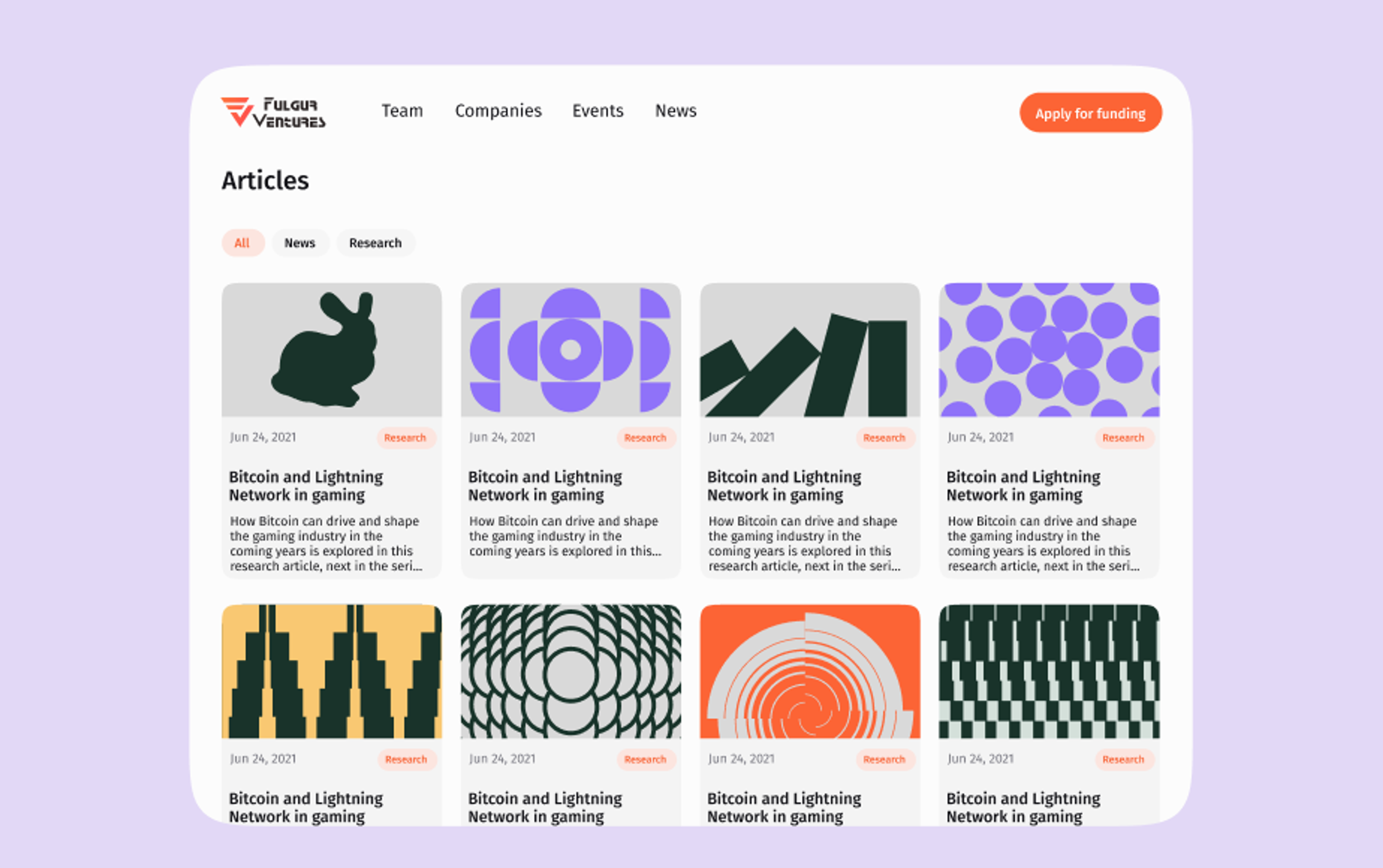The height and width of the screenshot is (868, 1383).
Task: Open the Team navigation link
Action: click(x=402, y=111)
